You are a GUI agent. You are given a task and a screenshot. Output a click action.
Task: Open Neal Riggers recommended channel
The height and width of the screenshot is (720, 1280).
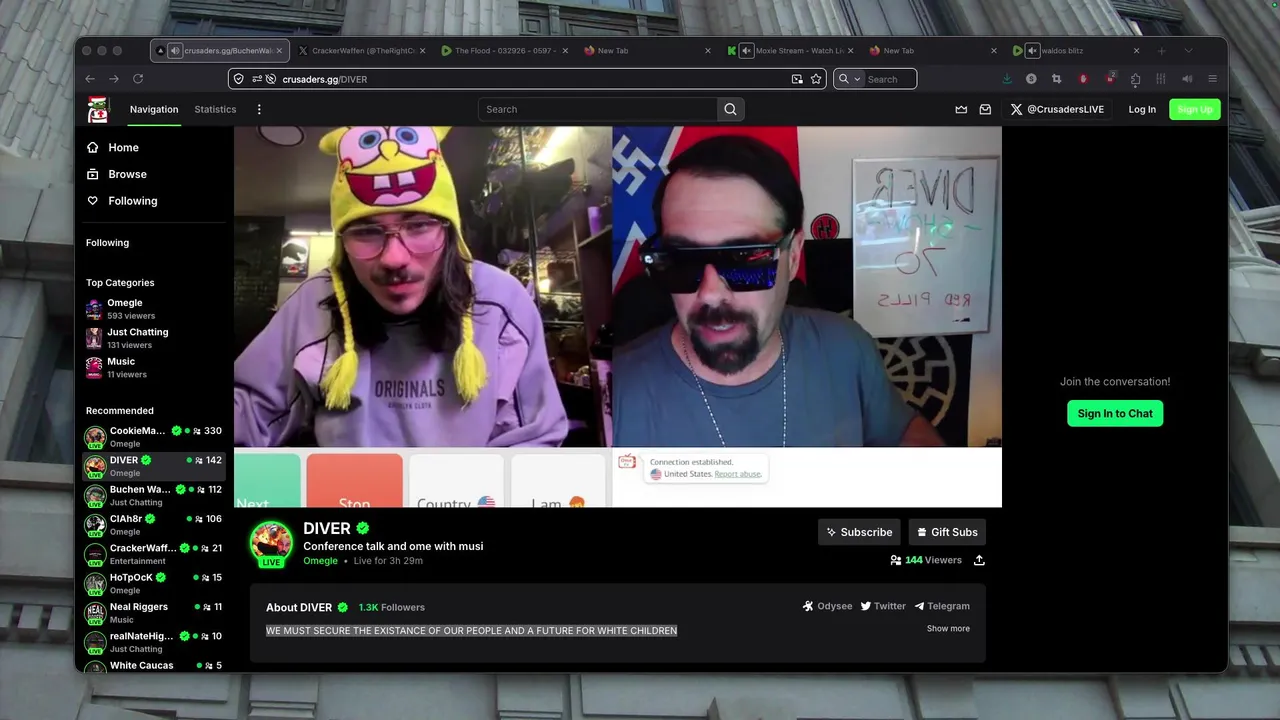pos(154,613)
